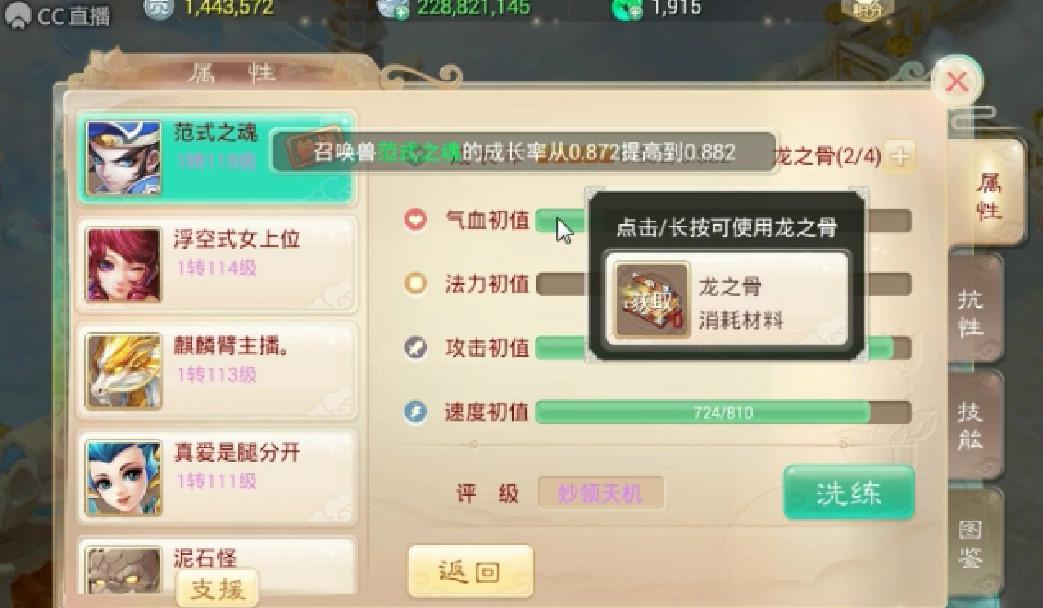Image resolution: width=1043 pixels, height=608 pixels.
Task: Tap the 支援 support label button
Action: [x=218, y=589]
